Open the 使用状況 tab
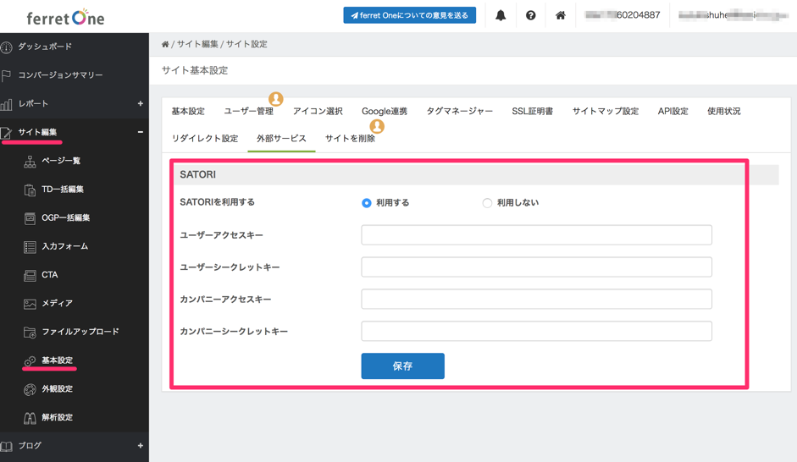The width and height of the screenshot is (797, 462). pyautogui.click(x=724, y=111)
